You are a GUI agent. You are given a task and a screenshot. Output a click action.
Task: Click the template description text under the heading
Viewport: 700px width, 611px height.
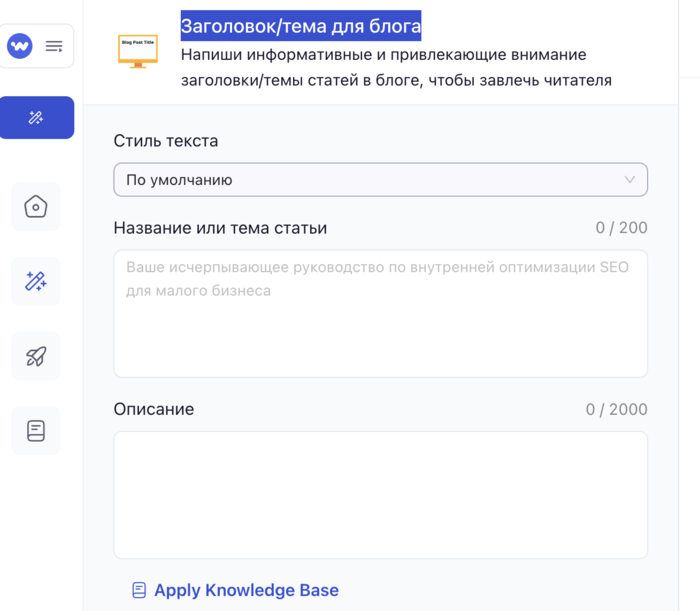396,67
